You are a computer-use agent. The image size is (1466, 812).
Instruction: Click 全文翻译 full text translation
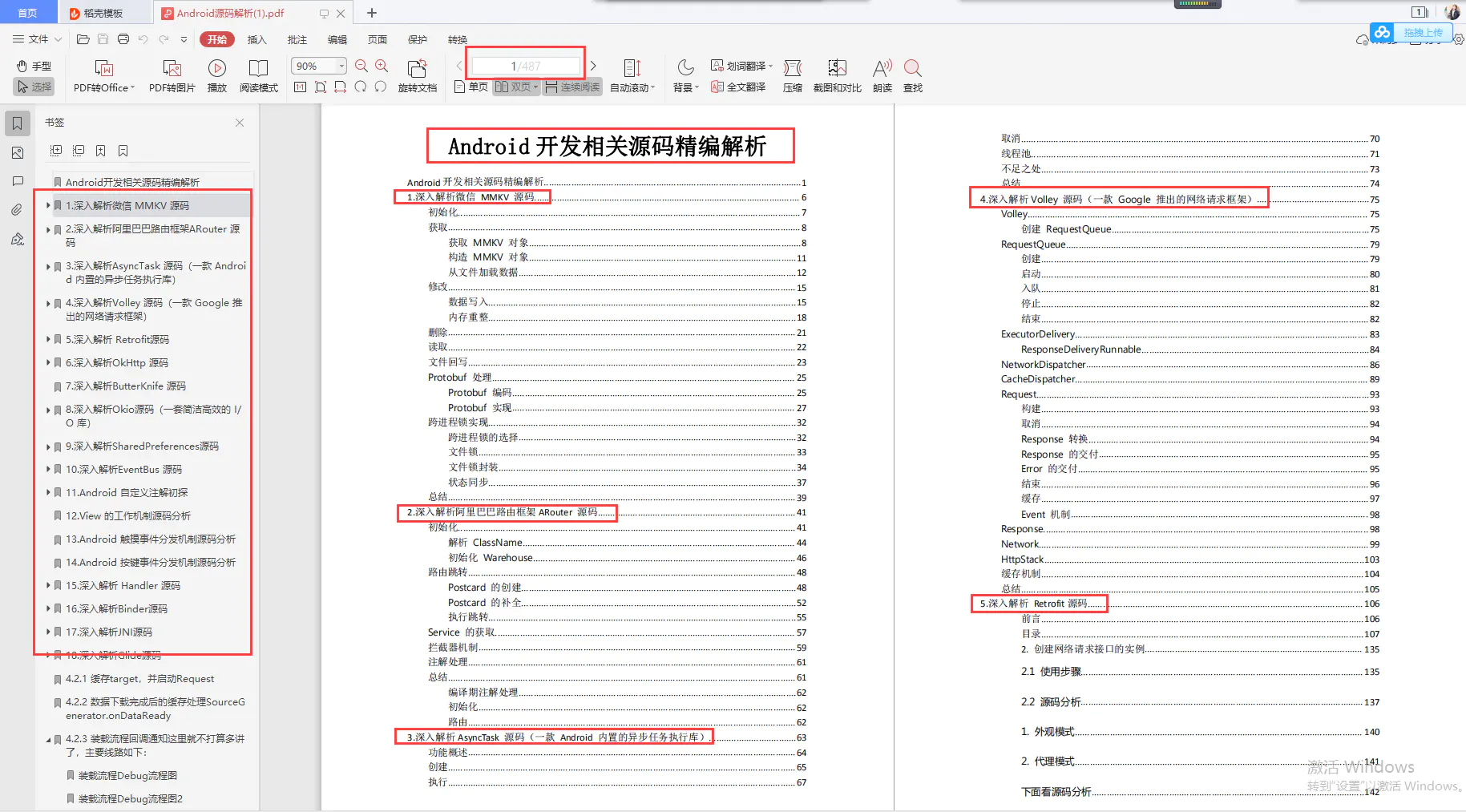(738, 87)
